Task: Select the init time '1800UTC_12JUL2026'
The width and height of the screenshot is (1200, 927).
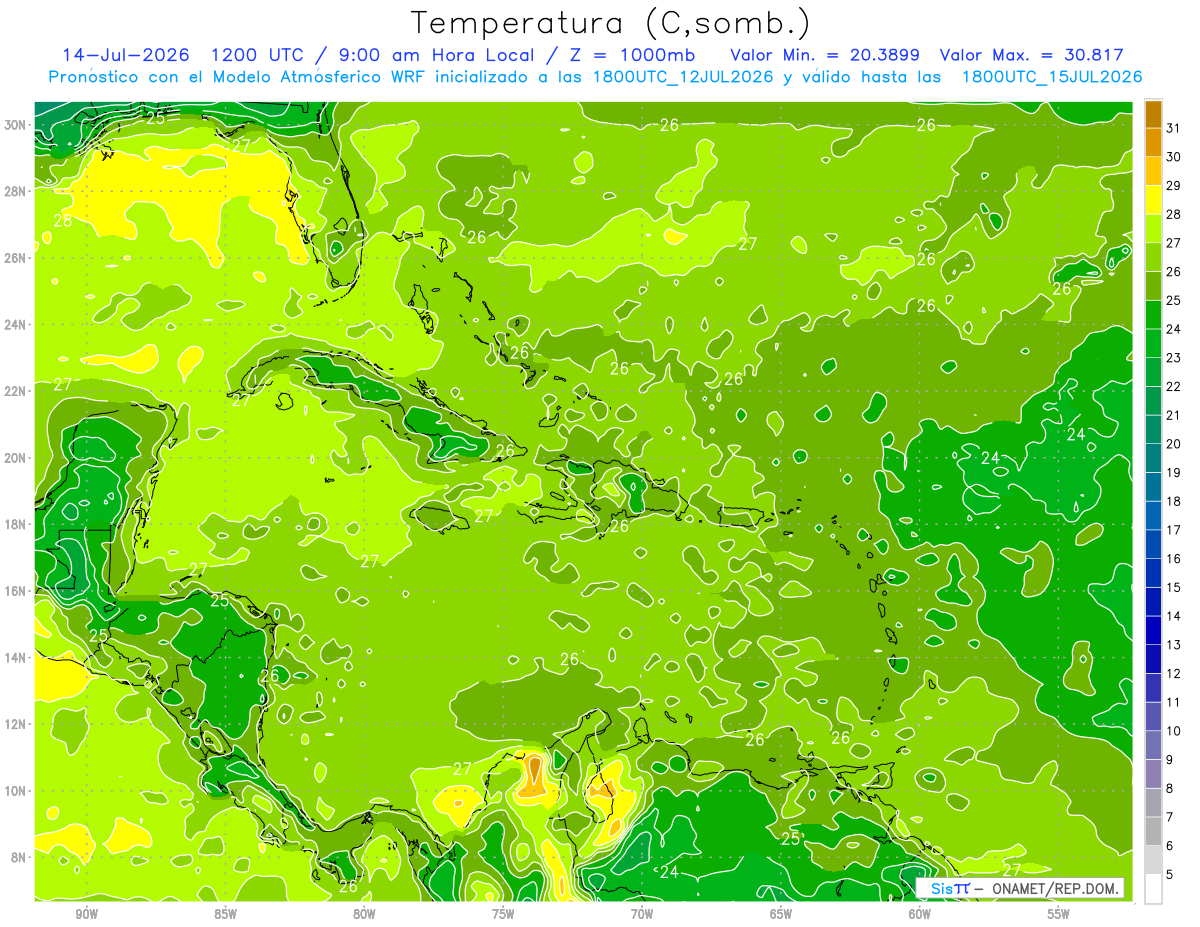Action: coord(683,77)
